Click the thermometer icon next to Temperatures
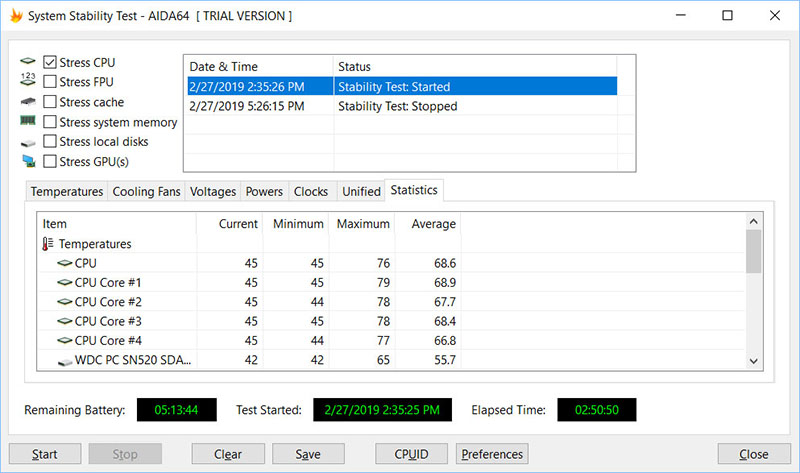Image resolution: width=800 pixels, height=473 pixels. (47, 244)
